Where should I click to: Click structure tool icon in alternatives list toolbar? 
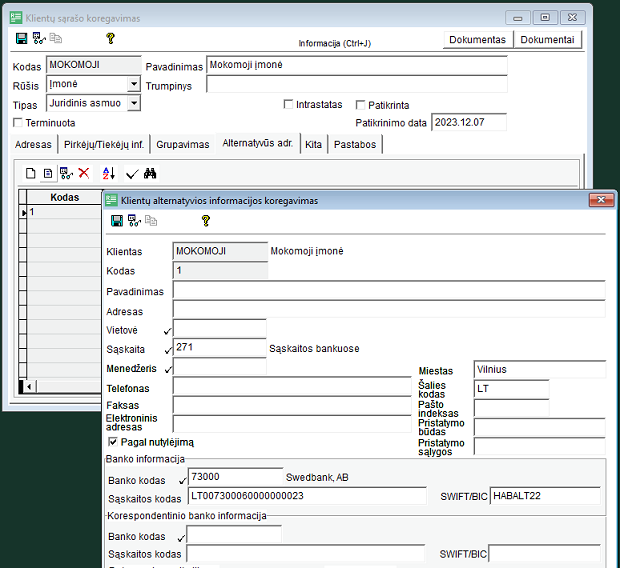click(66, 173)
